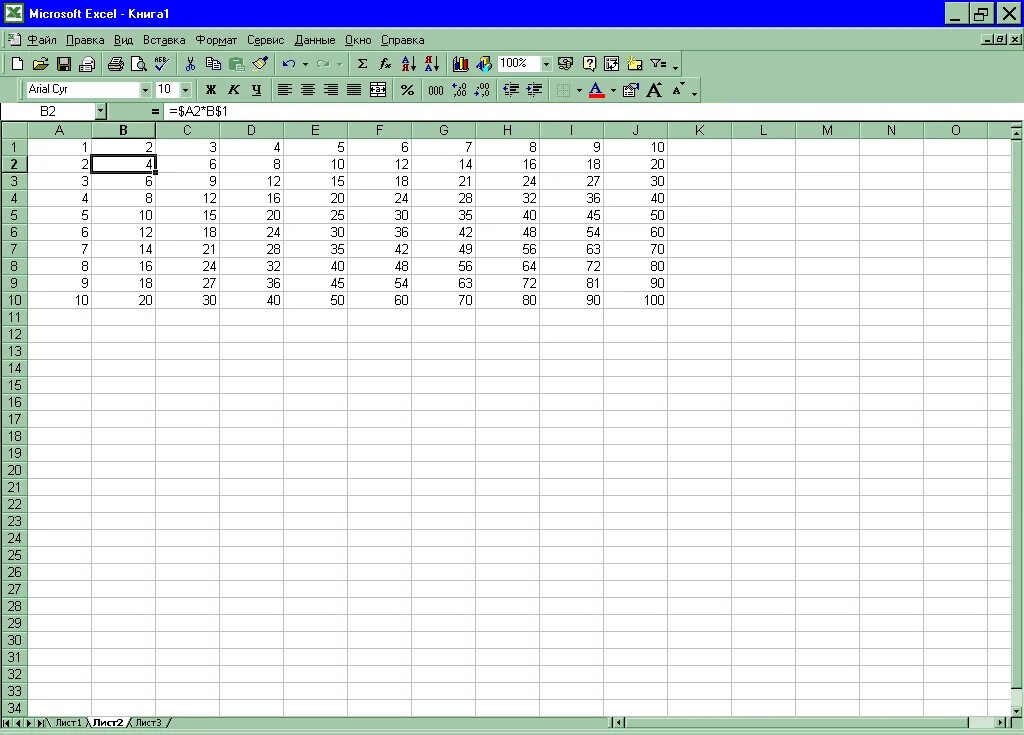
Task: Increase indent icon in formatting toolbar
Action: point(534,90)
